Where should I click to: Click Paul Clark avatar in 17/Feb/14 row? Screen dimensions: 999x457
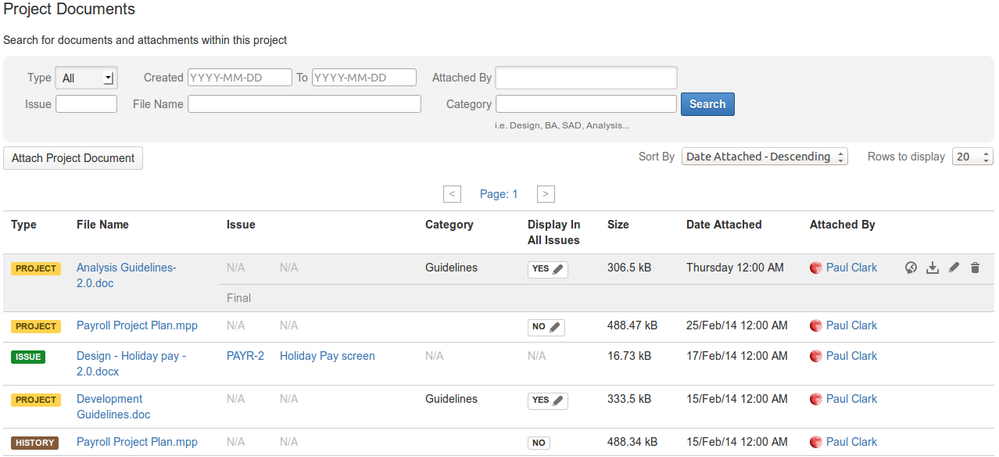(x=816, y=356)
